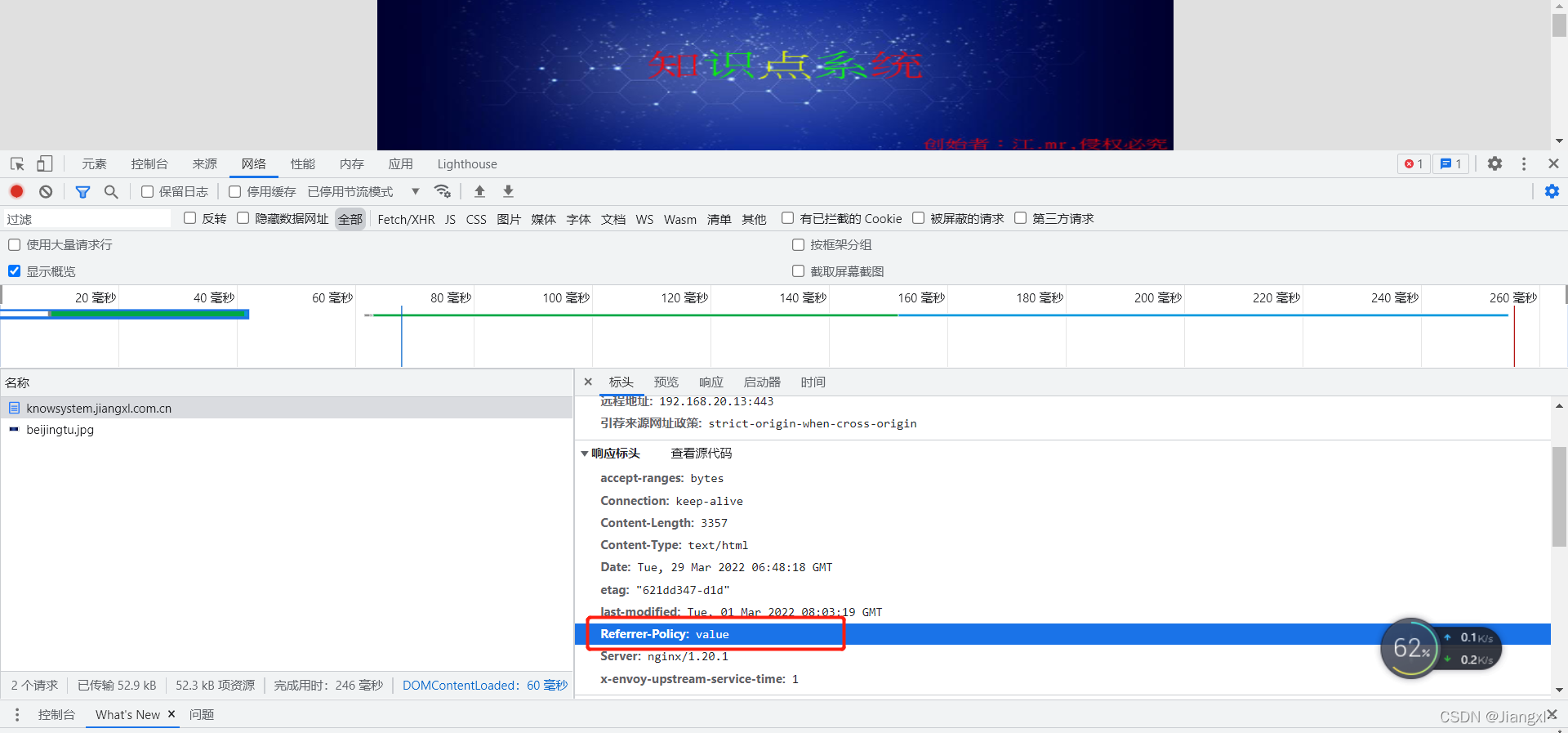Filter requests by Fetch/XHR
This screenshot has width=1568, height=733.
(406, 219)
